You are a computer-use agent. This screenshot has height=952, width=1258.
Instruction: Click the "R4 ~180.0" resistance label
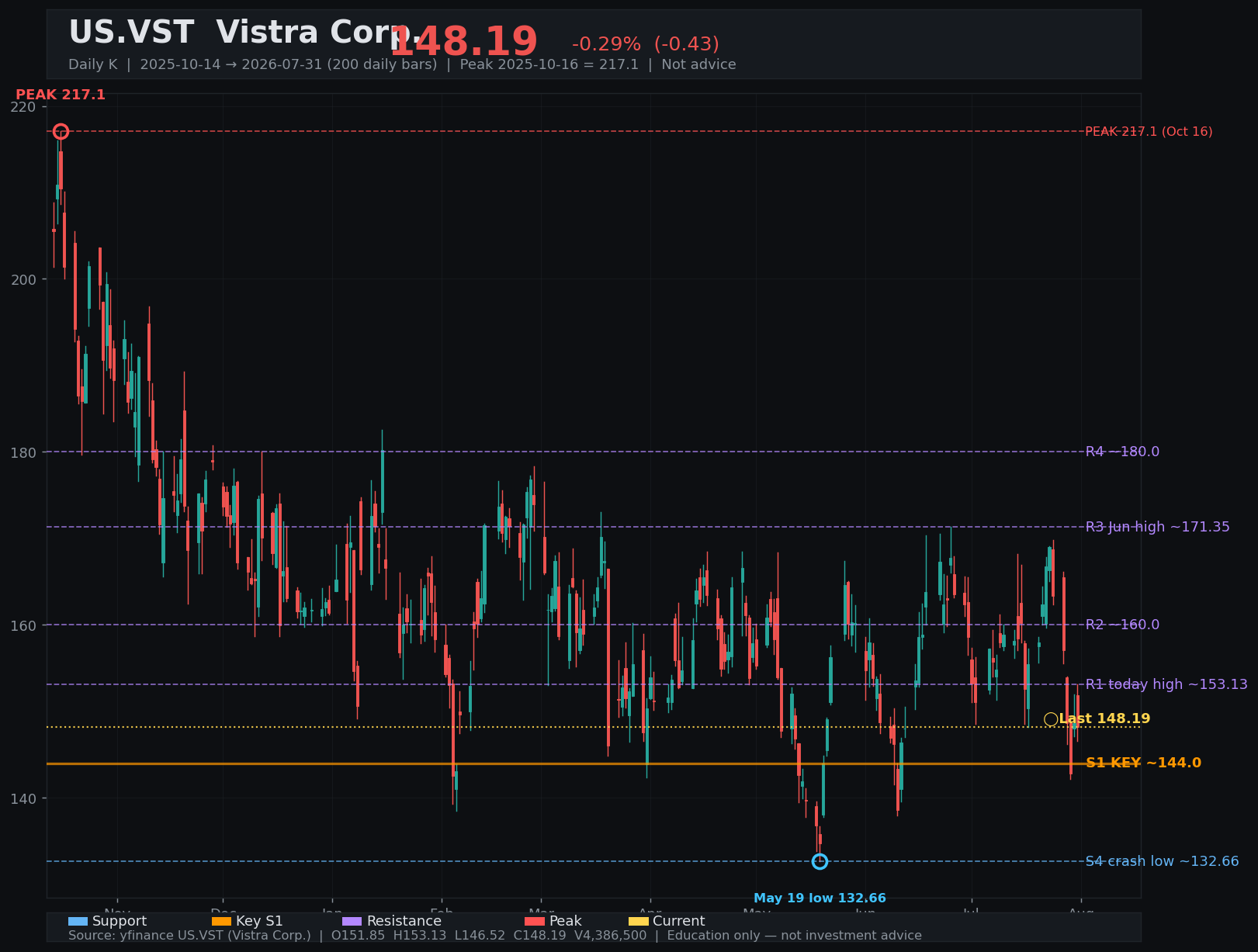1122,452
